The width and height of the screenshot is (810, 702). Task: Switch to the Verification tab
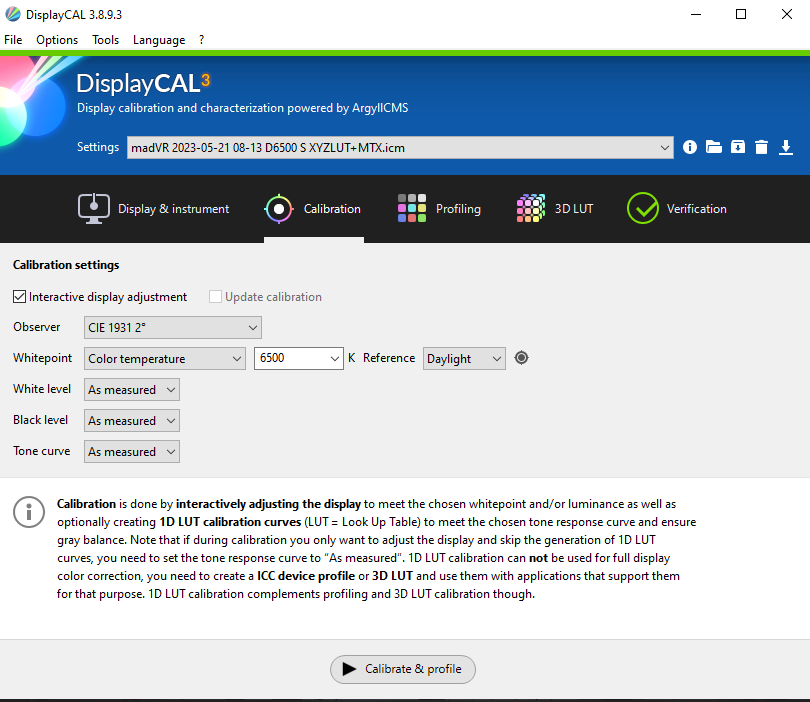pos(677,209)
